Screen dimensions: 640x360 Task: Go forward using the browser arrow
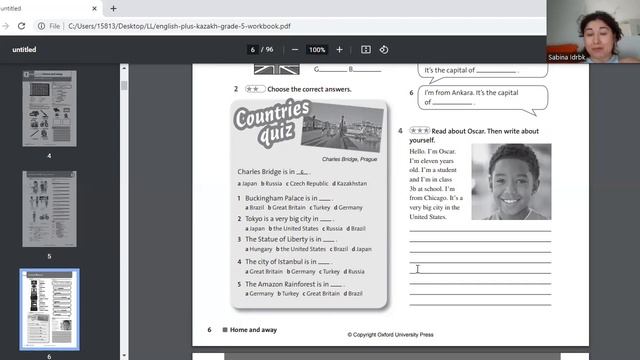(6, 26)
